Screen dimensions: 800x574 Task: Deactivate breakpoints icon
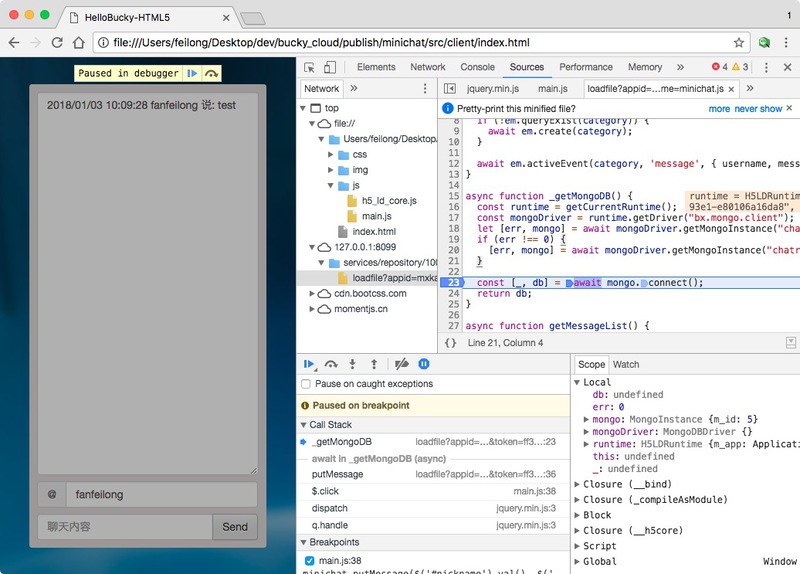pyautogui.click(x=401, y=365)
